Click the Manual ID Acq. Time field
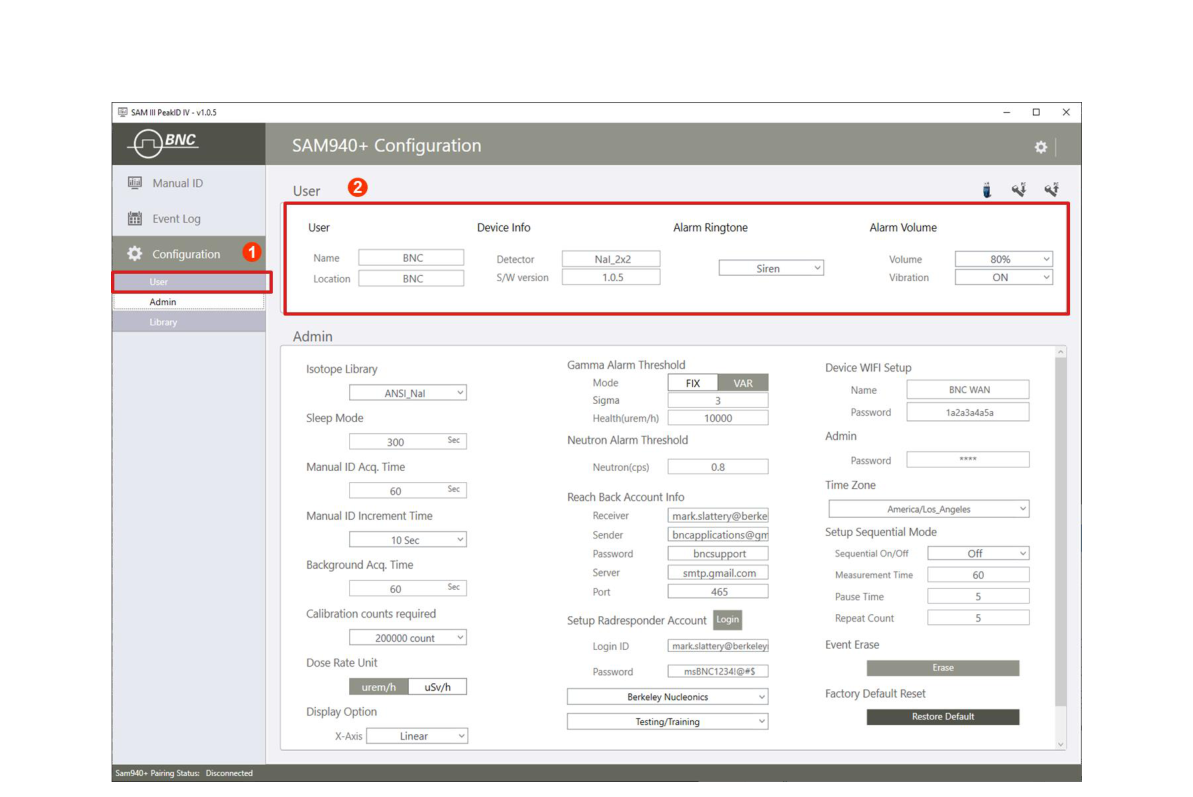 pyautogui.click(x=408, y=491)
